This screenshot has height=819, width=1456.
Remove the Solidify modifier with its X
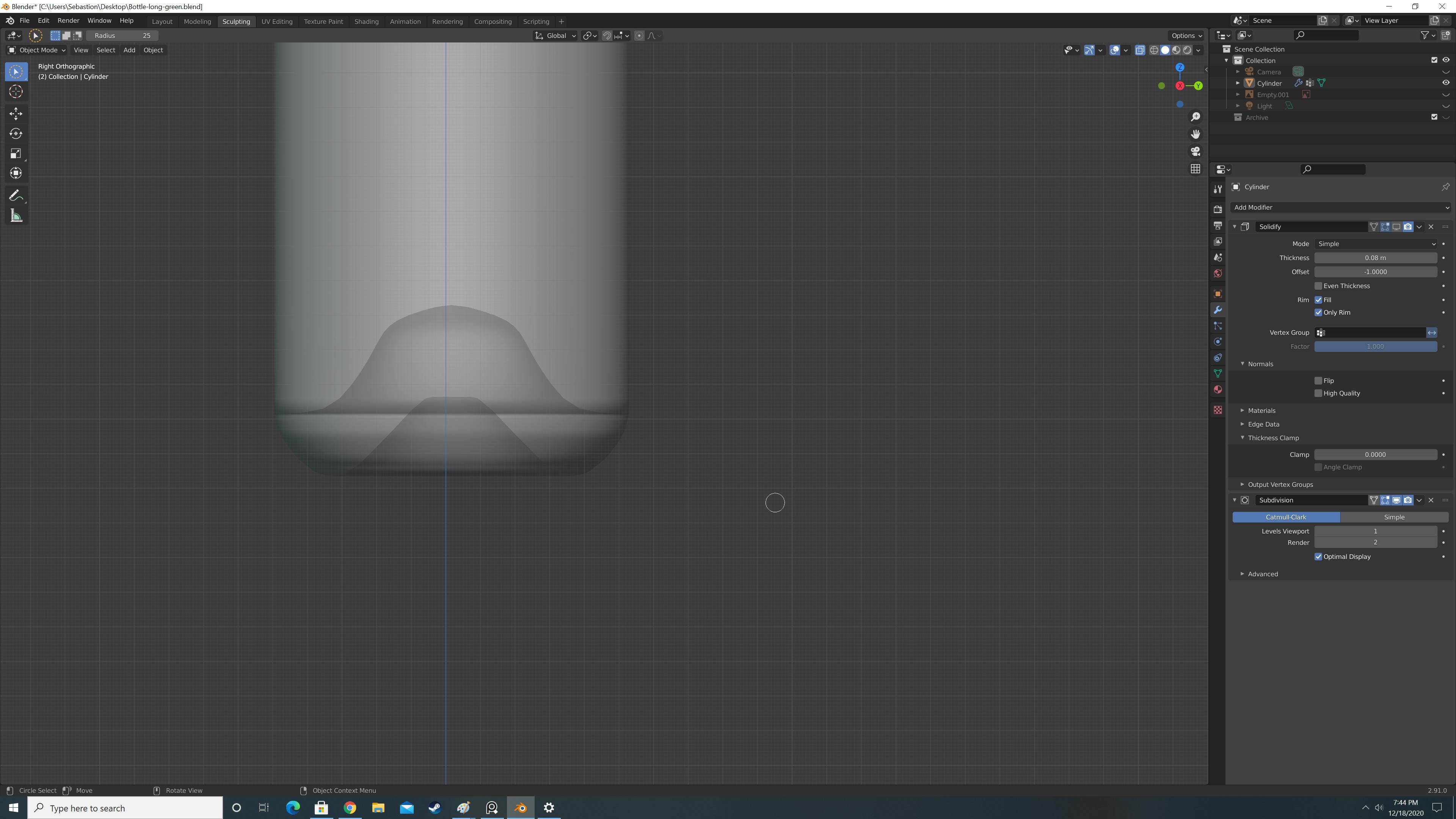1431,227
